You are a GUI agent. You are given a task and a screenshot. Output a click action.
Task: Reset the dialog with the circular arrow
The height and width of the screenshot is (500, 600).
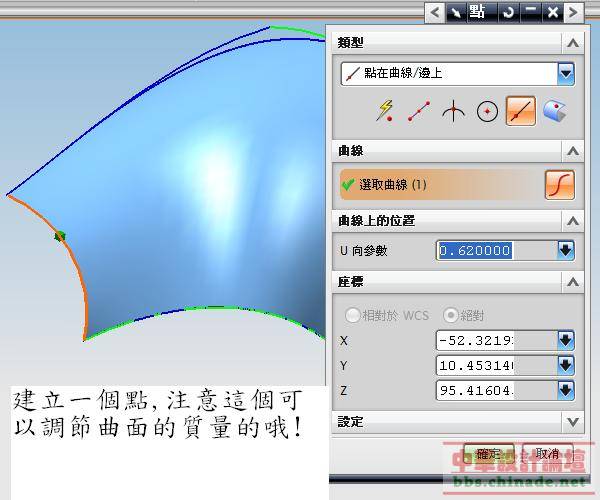[508, 13]
